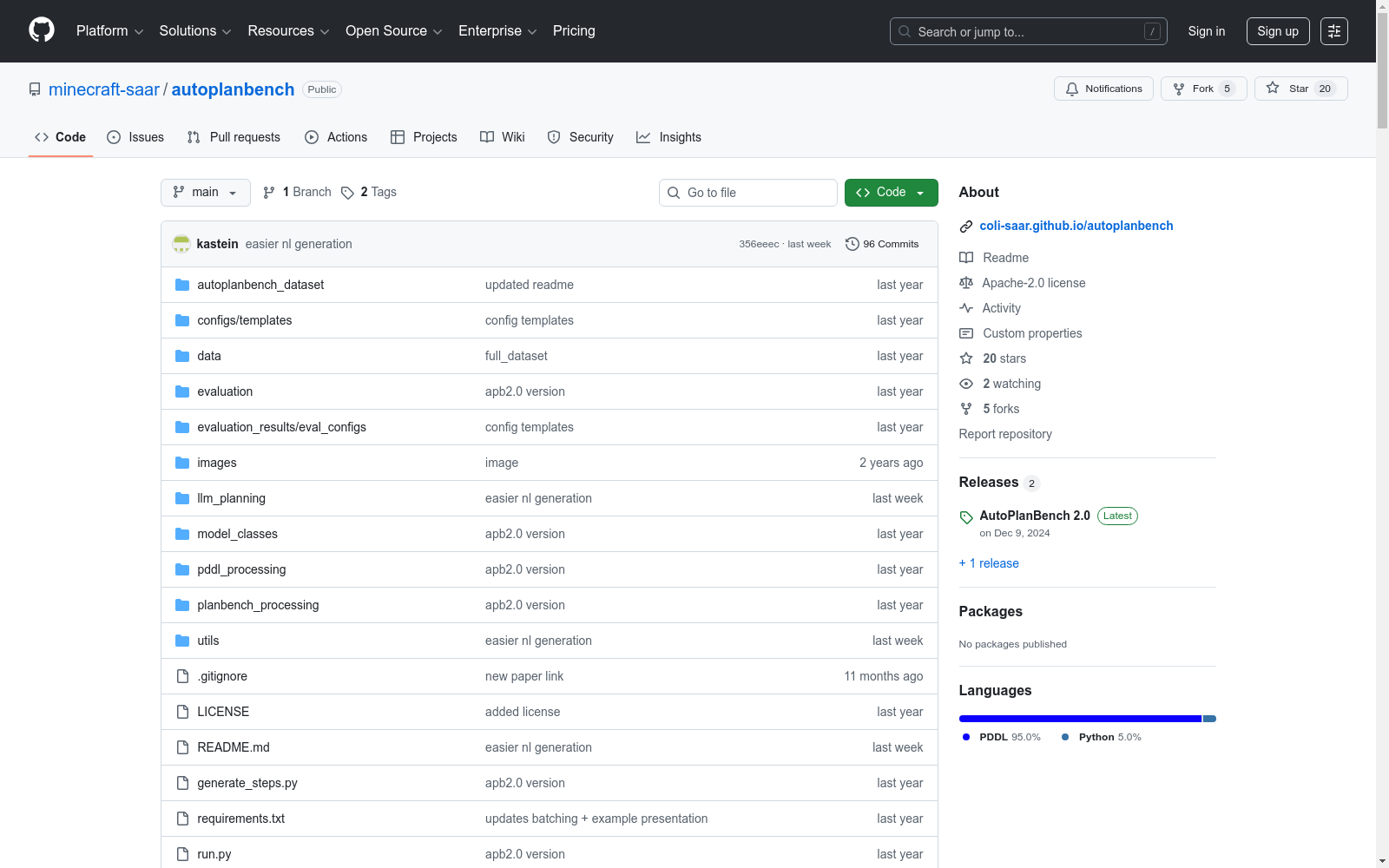This screenshot has height=868, width=1389.
Task: Click the Custom properties icon
Action: [966, 333]
